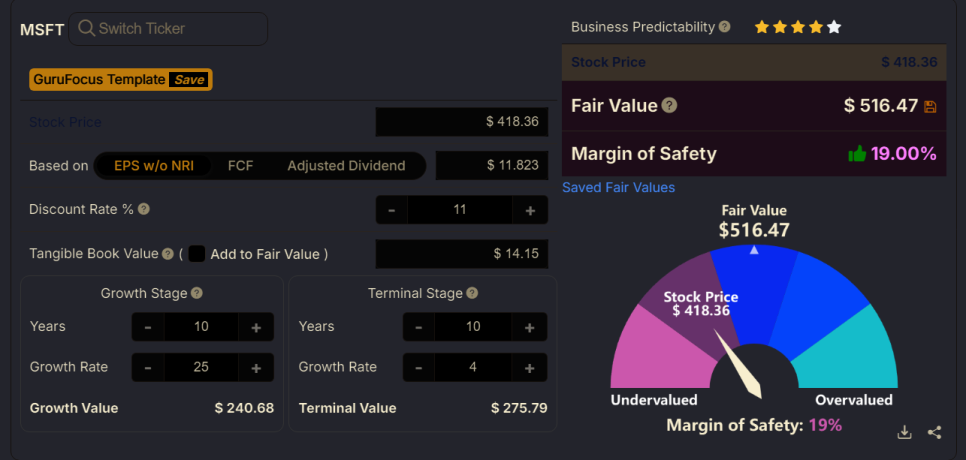Open help icon next to Business Predictability
The width and height of the screenshot is (966, 460).
coord(724,27)
